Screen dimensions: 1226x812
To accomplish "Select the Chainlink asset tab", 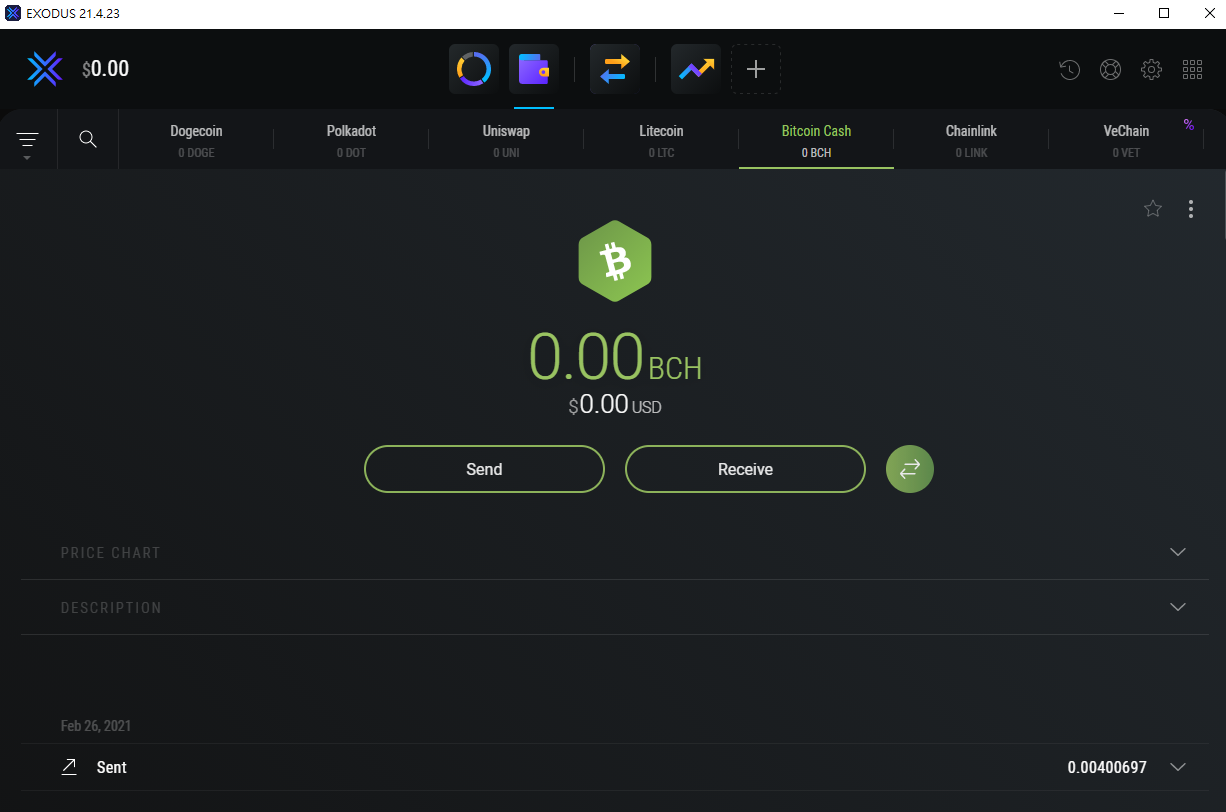I will (971, 140).
